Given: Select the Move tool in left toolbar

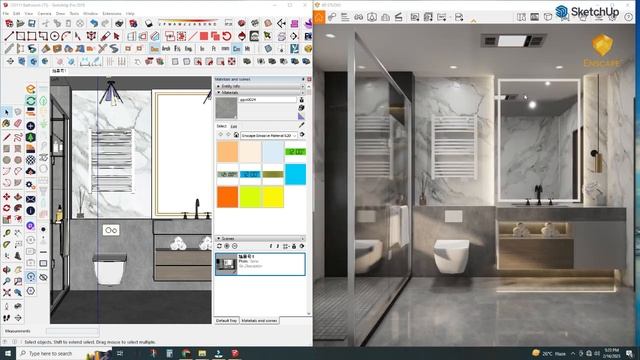Looking at the screenshot, I should (7, 197).
